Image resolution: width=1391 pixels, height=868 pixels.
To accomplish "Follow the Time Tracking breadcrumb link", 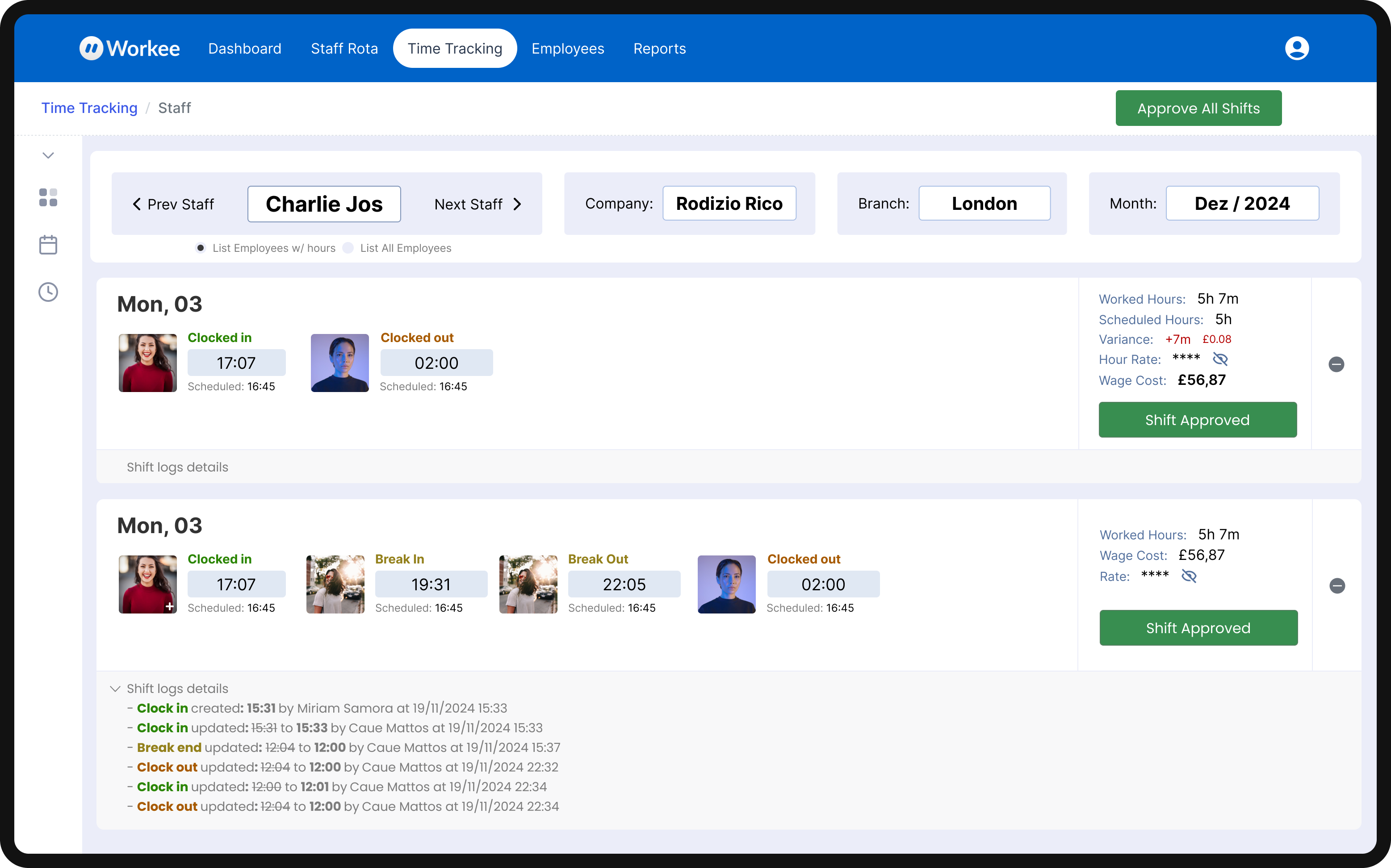I will [89, 108].
